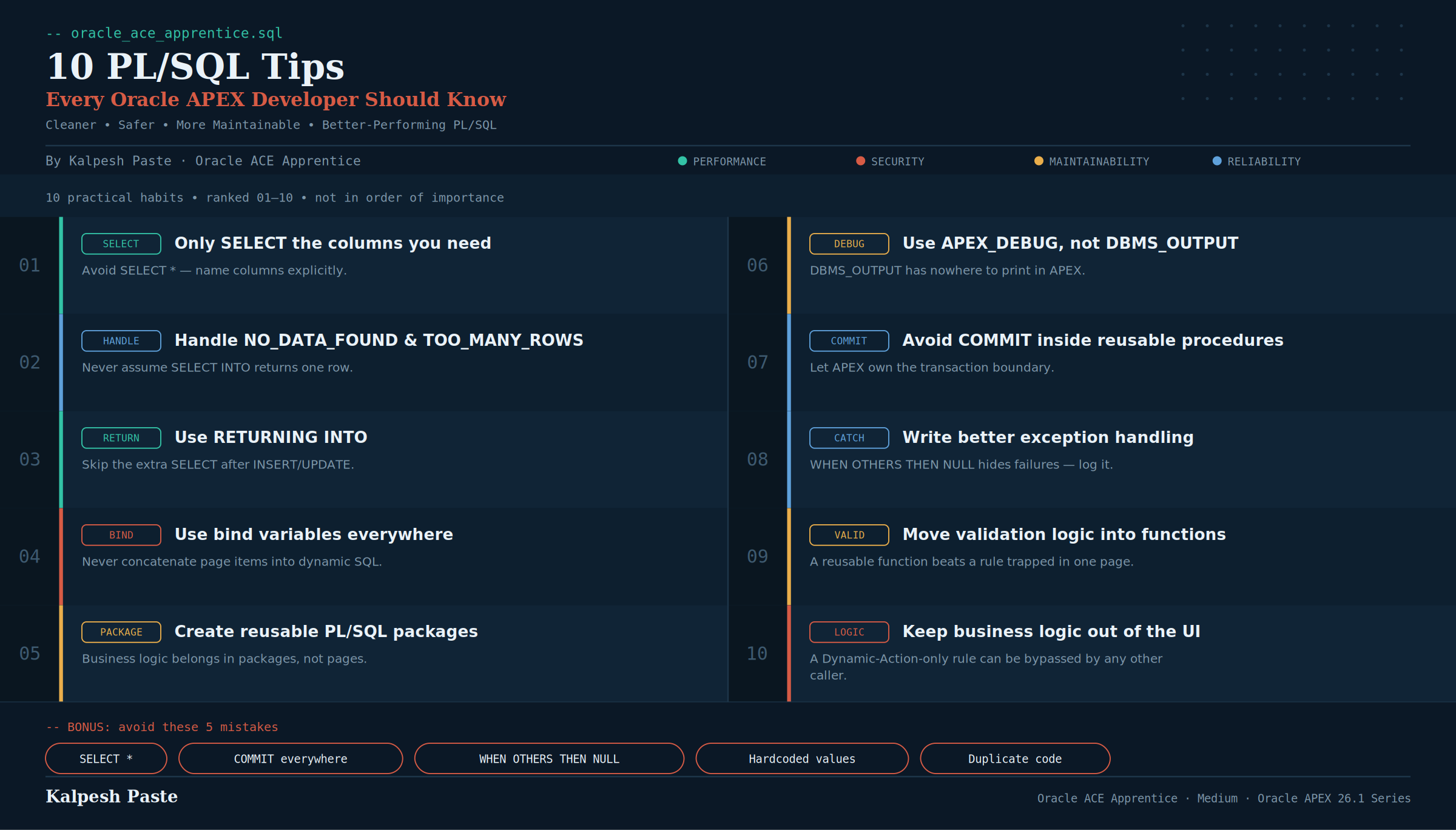This screenshot has height=830, width=1456.
Task: Click the HANDLE tag badge
Action: (121, 341)
